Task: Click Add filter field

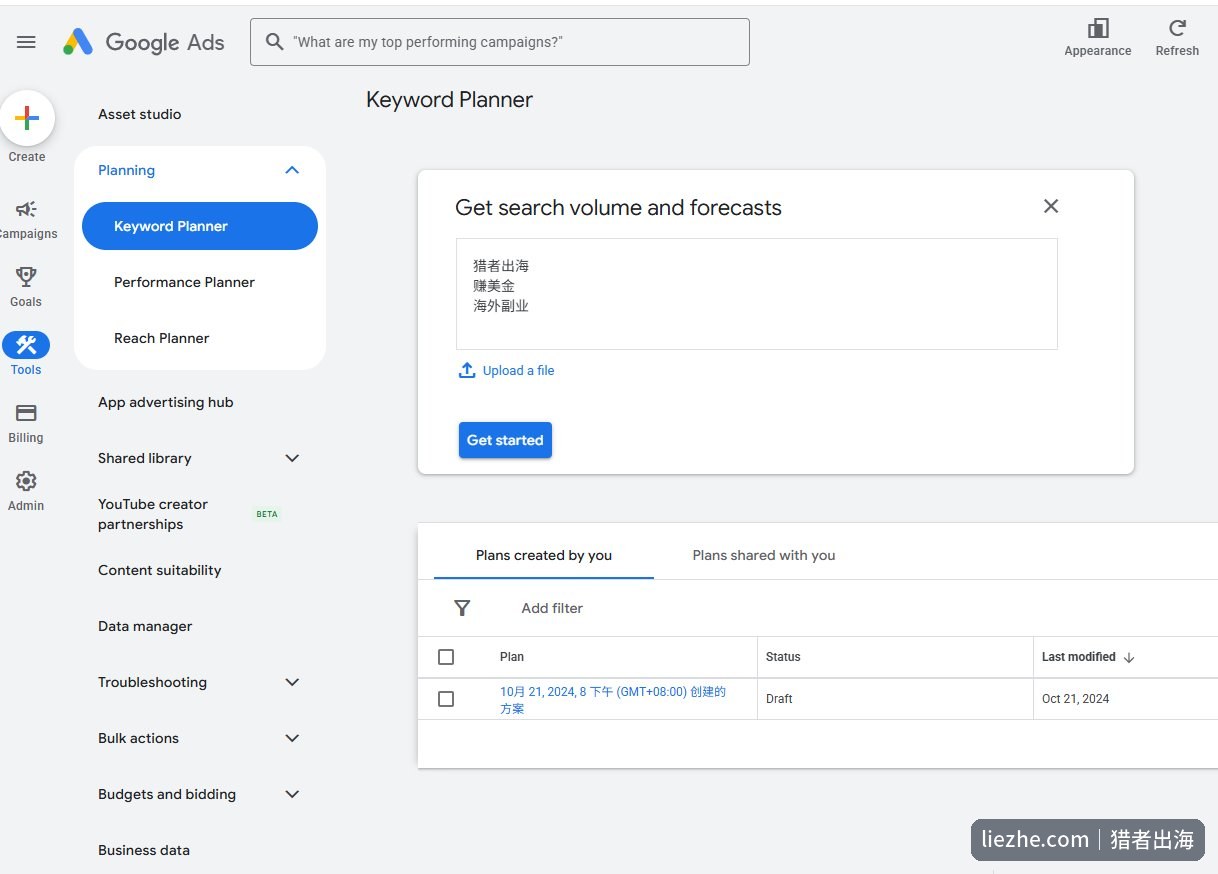Action: (x=552, y=608)
